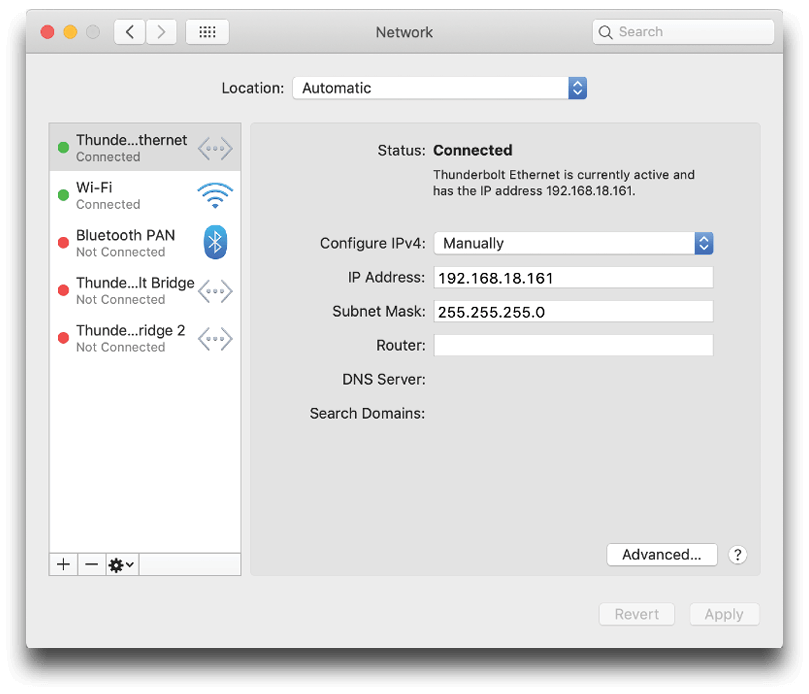Click the Search Domains label
The image size is (809, 694).
(367, 413)
